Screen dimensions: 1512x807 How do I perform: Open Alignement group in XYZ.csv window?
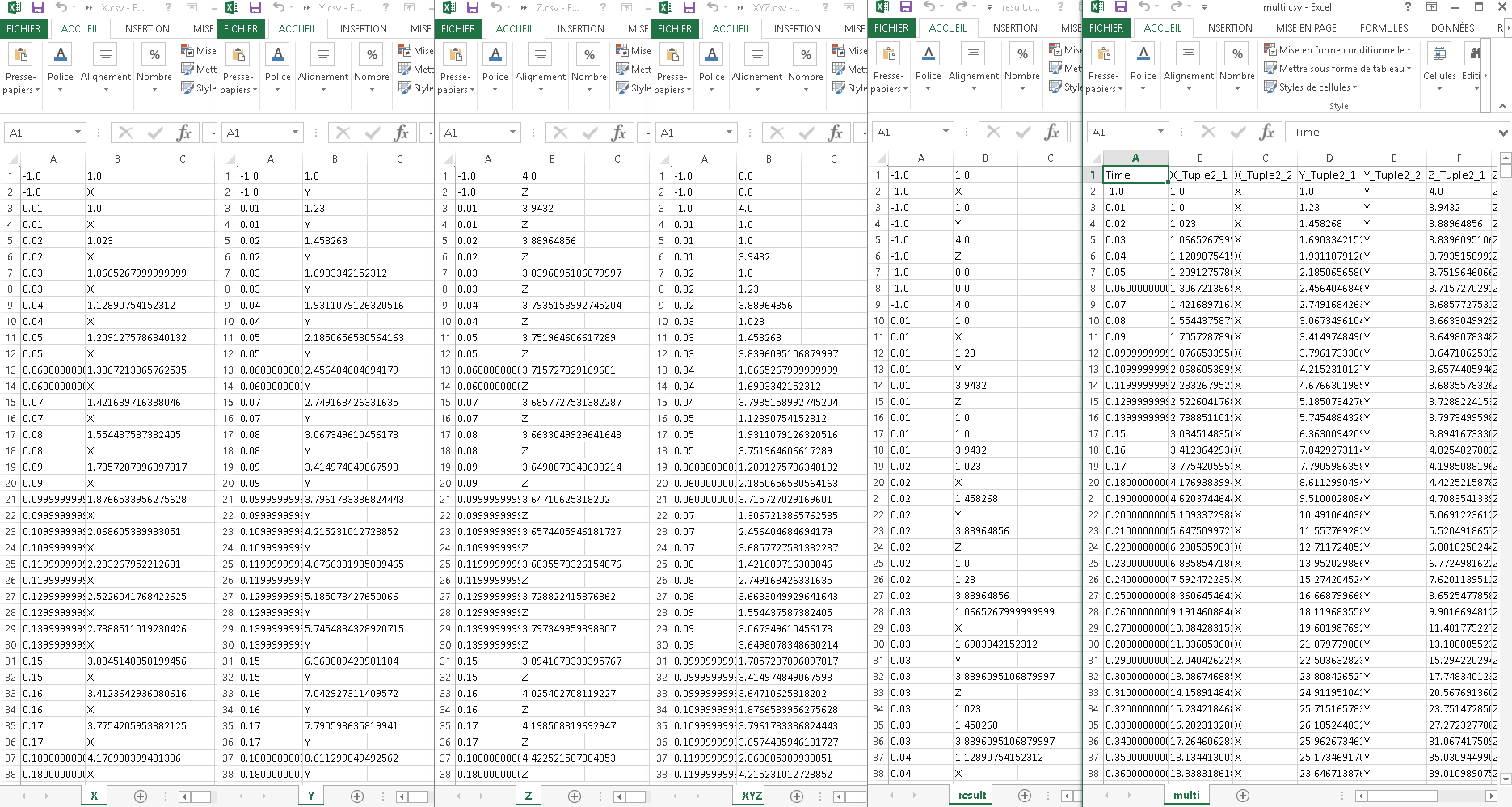click(x=757, y=69)
